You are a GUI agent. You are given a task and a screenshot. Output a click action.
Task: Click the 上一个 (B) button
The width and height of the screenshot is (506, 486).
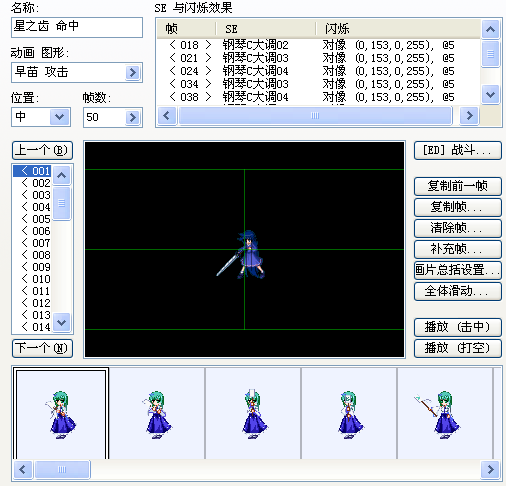42,150
